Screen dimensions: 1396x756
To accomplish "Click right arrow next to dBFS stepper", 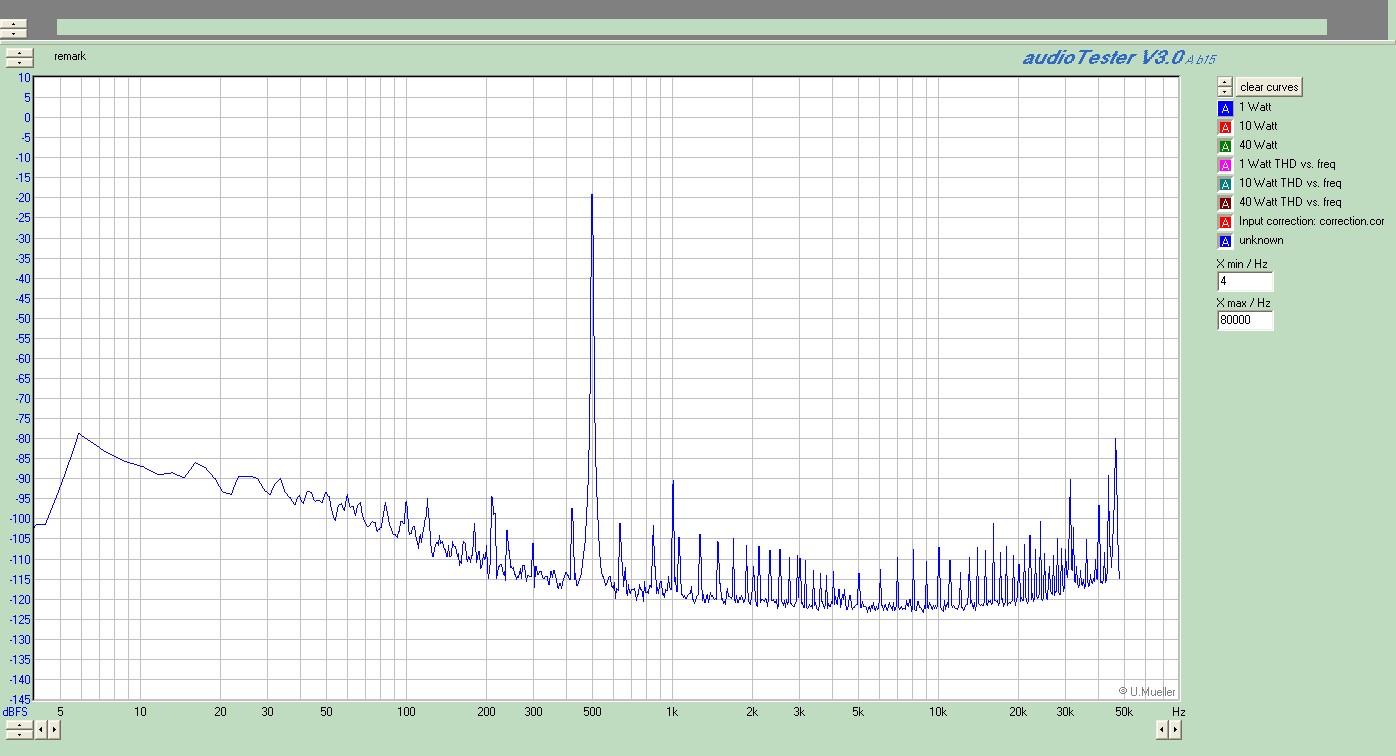I will [x=54, y=730].
